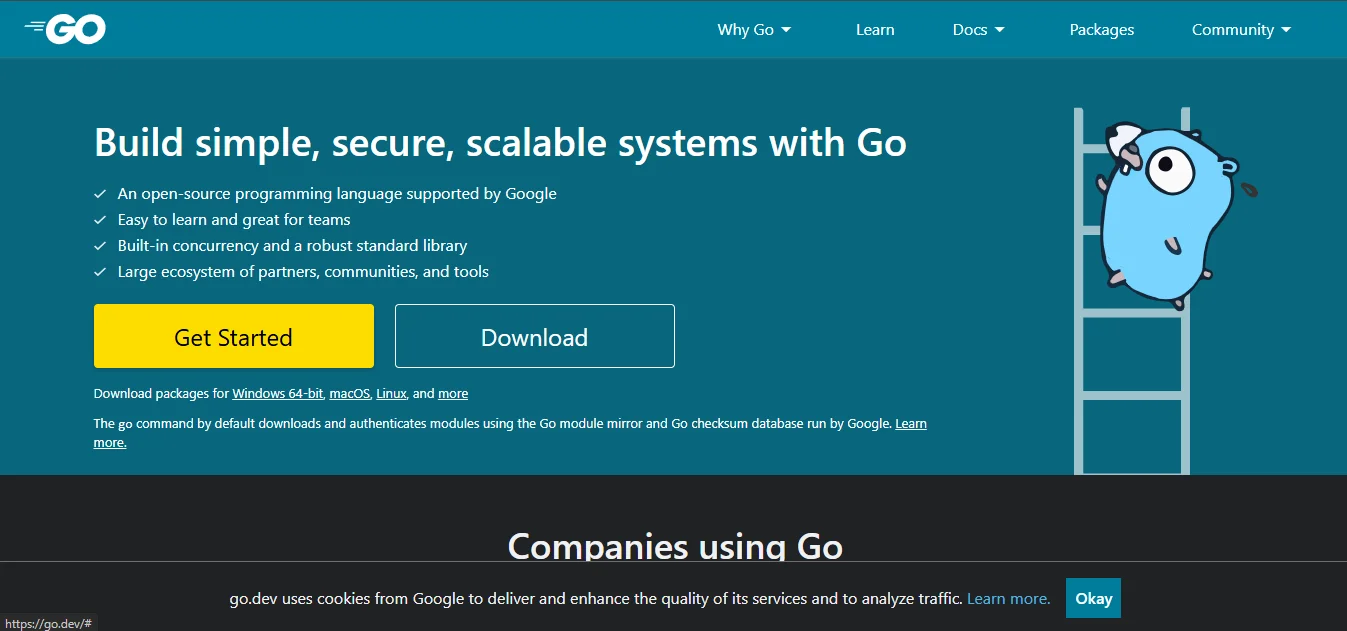The height and width of the screenshot is (631, 1347).
Task: Open the Packages navigation item
Action: [x=1101, y=29]
